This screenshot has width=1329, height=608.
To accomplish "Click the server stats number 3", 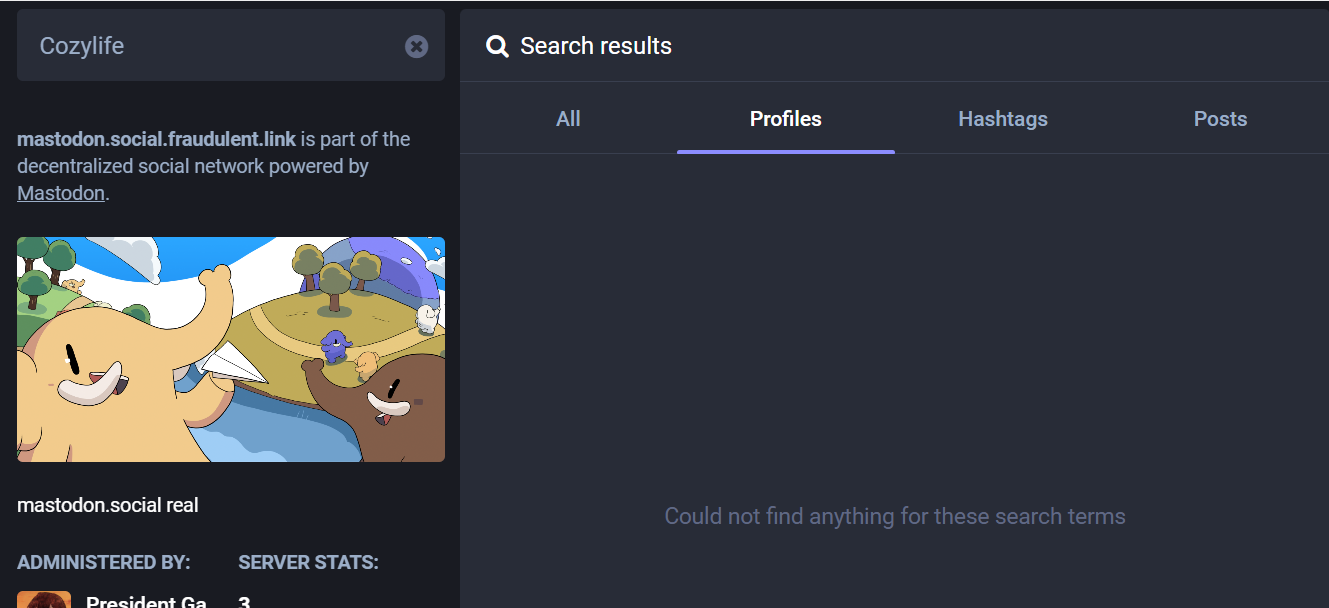I will (244, 601).
